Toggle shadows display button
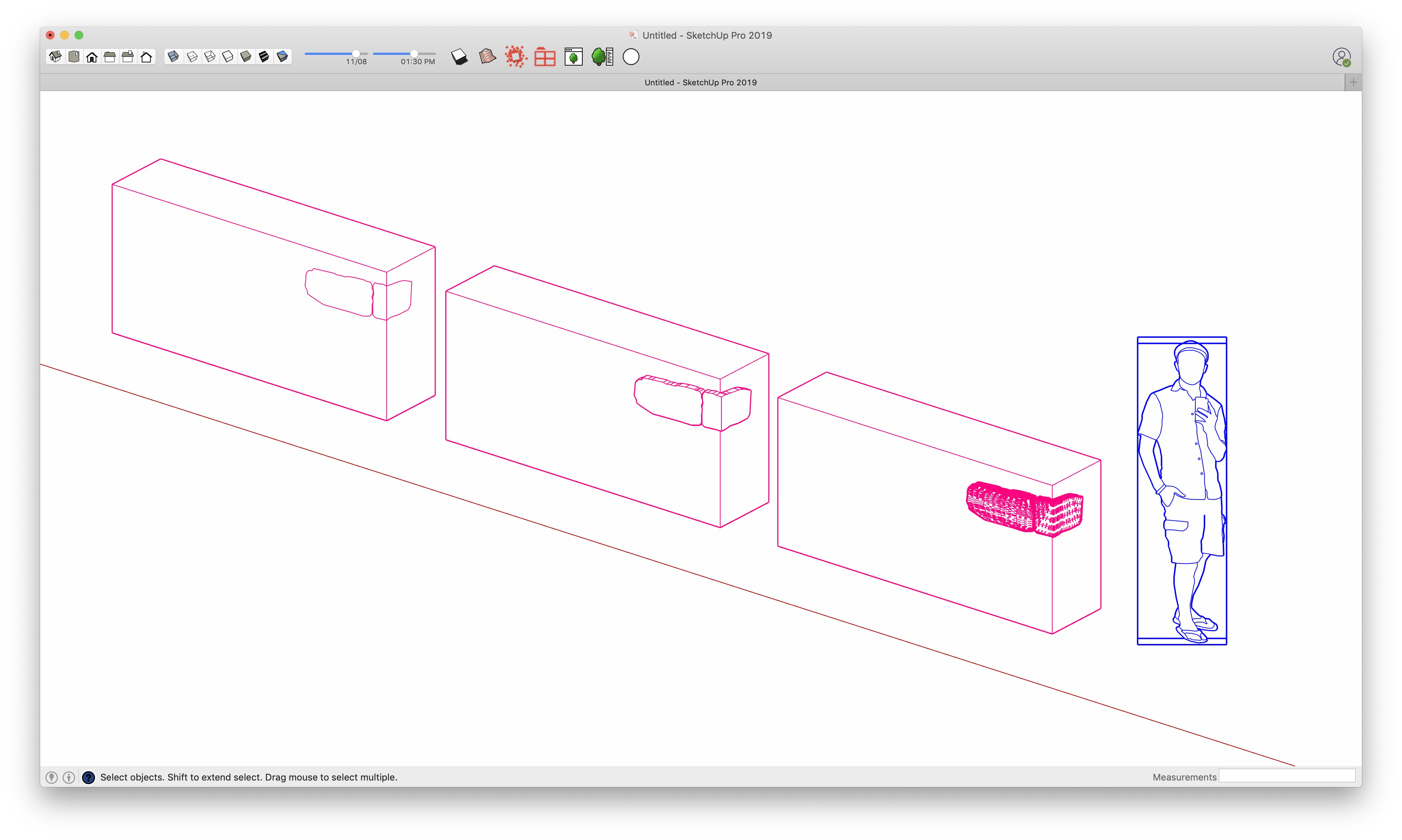This screenshot has width=1402, height=840. coord(459,57)
